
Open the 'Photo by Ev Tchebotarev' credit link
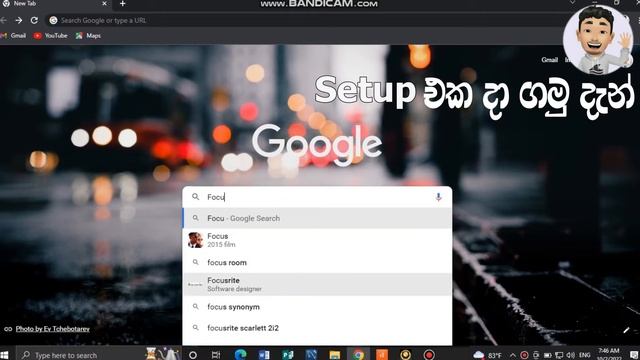coord(53,329)
